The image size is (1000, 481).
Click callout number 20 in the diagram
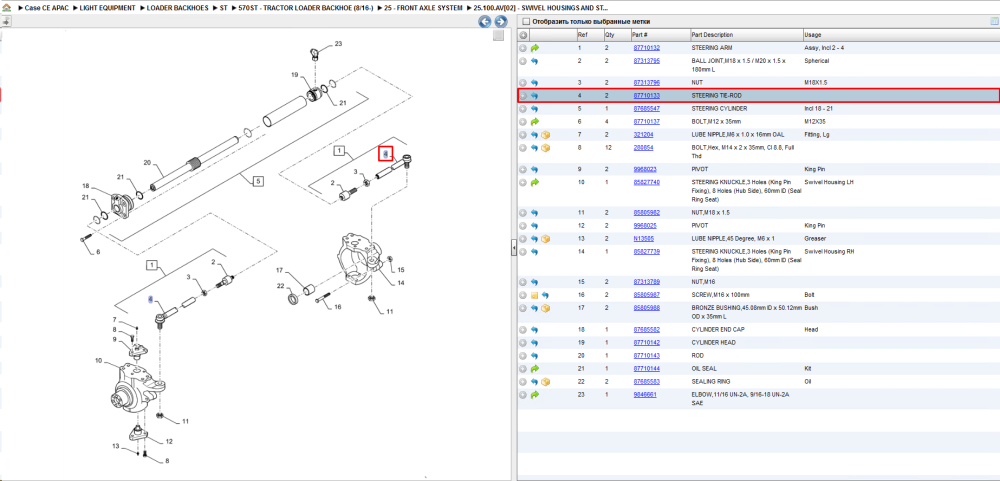coord(147,163)
